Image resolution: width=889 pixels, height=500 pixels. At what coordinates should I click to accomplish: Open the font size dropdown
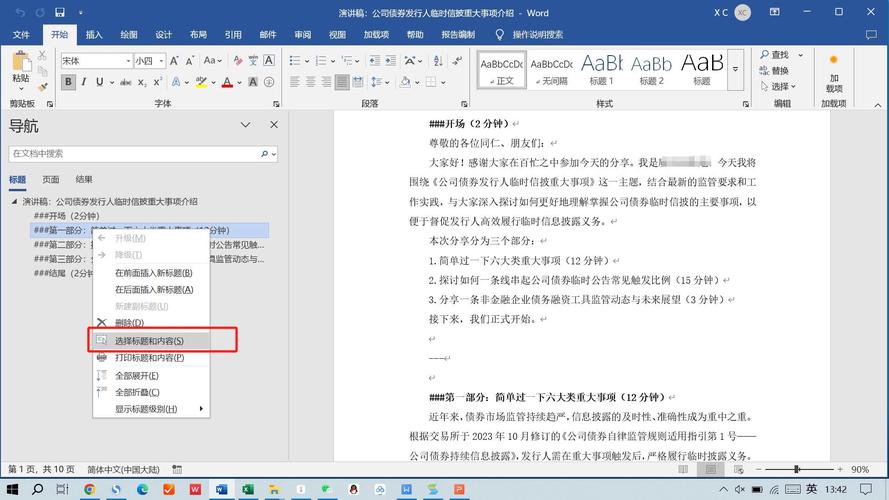pyautogui.click(x=161, y=61)
